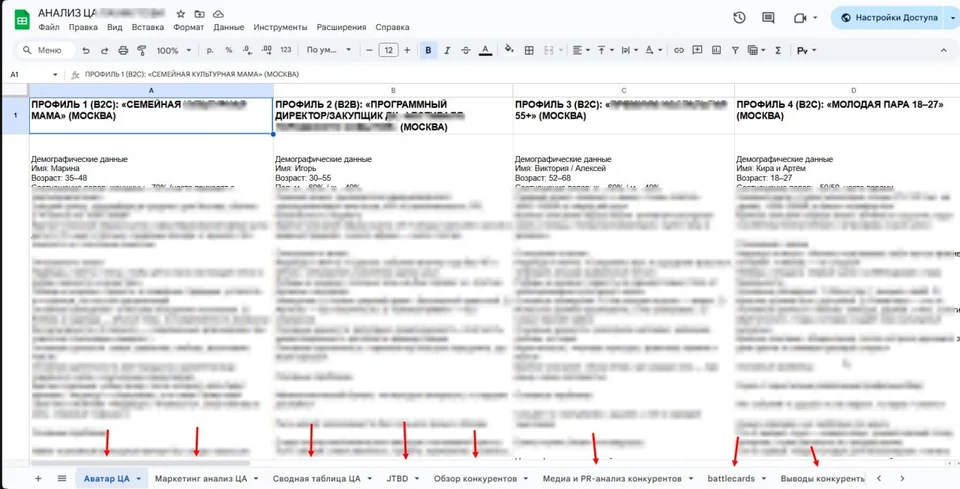Open the 123 number formats menu
The image size is (960, 489).
pos(285,50)
